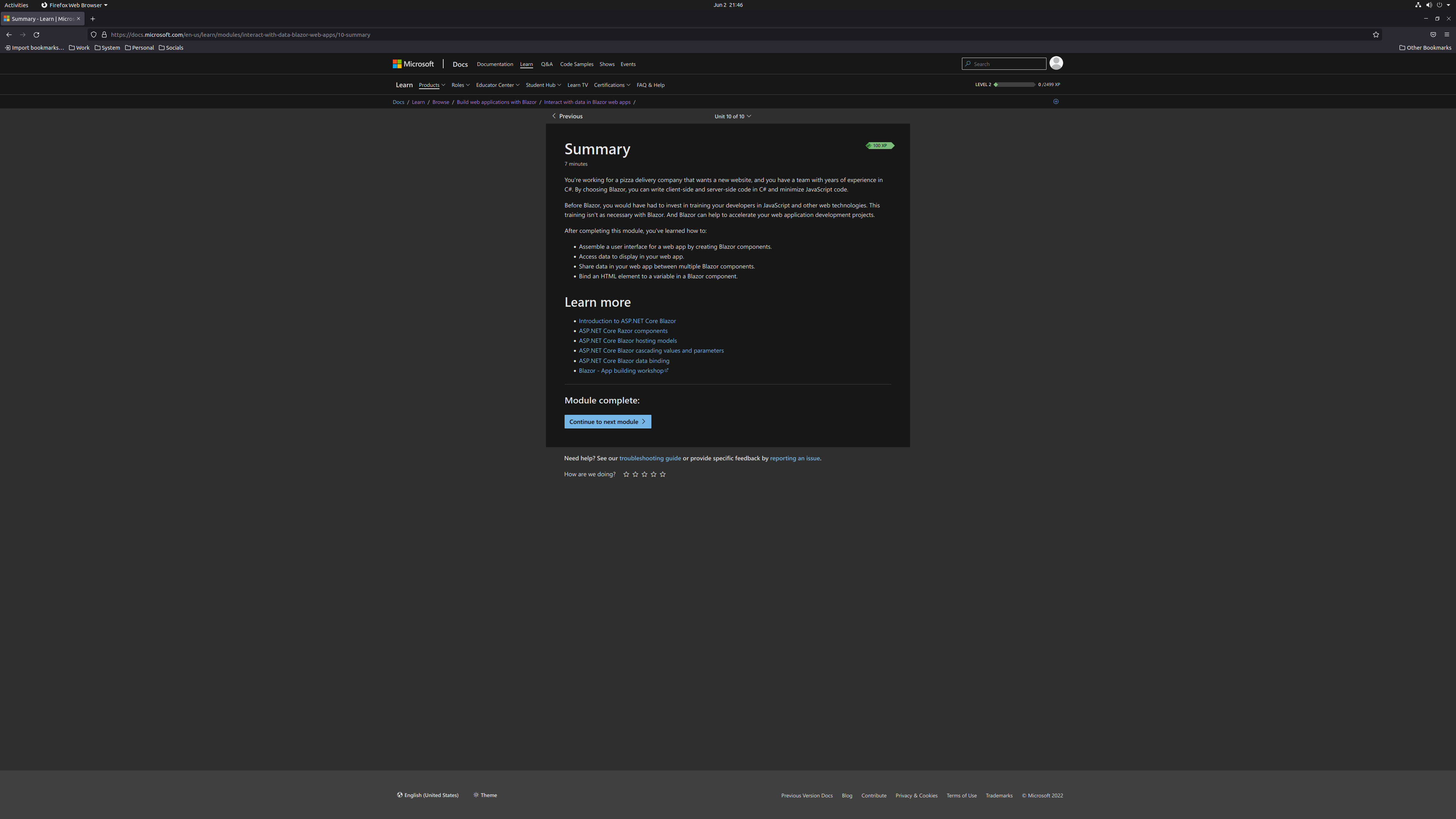
Task: Open the Other Bookmarks folder
Action: [x=1425, y=47]
